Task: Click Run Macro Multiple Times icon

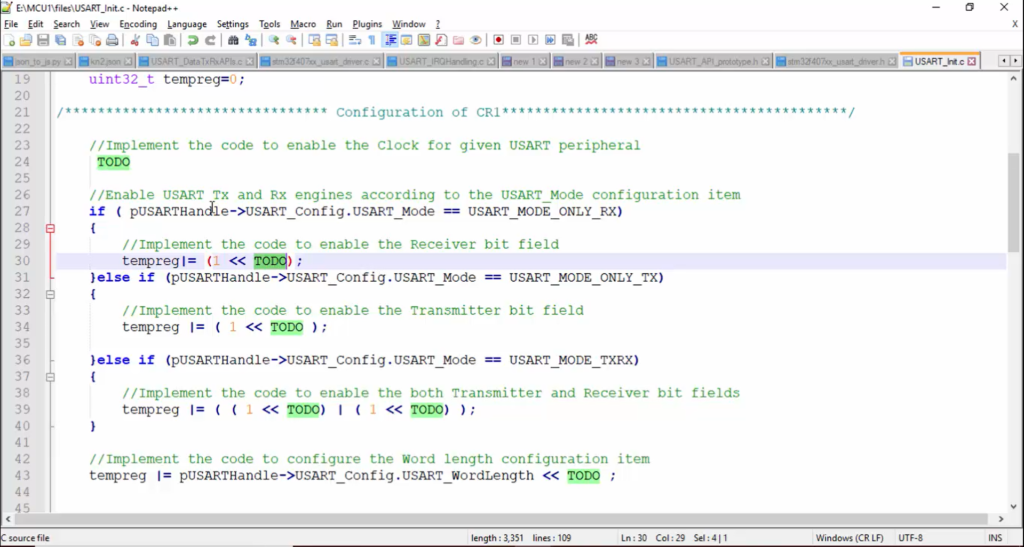Action: click(x=551, y=40)
